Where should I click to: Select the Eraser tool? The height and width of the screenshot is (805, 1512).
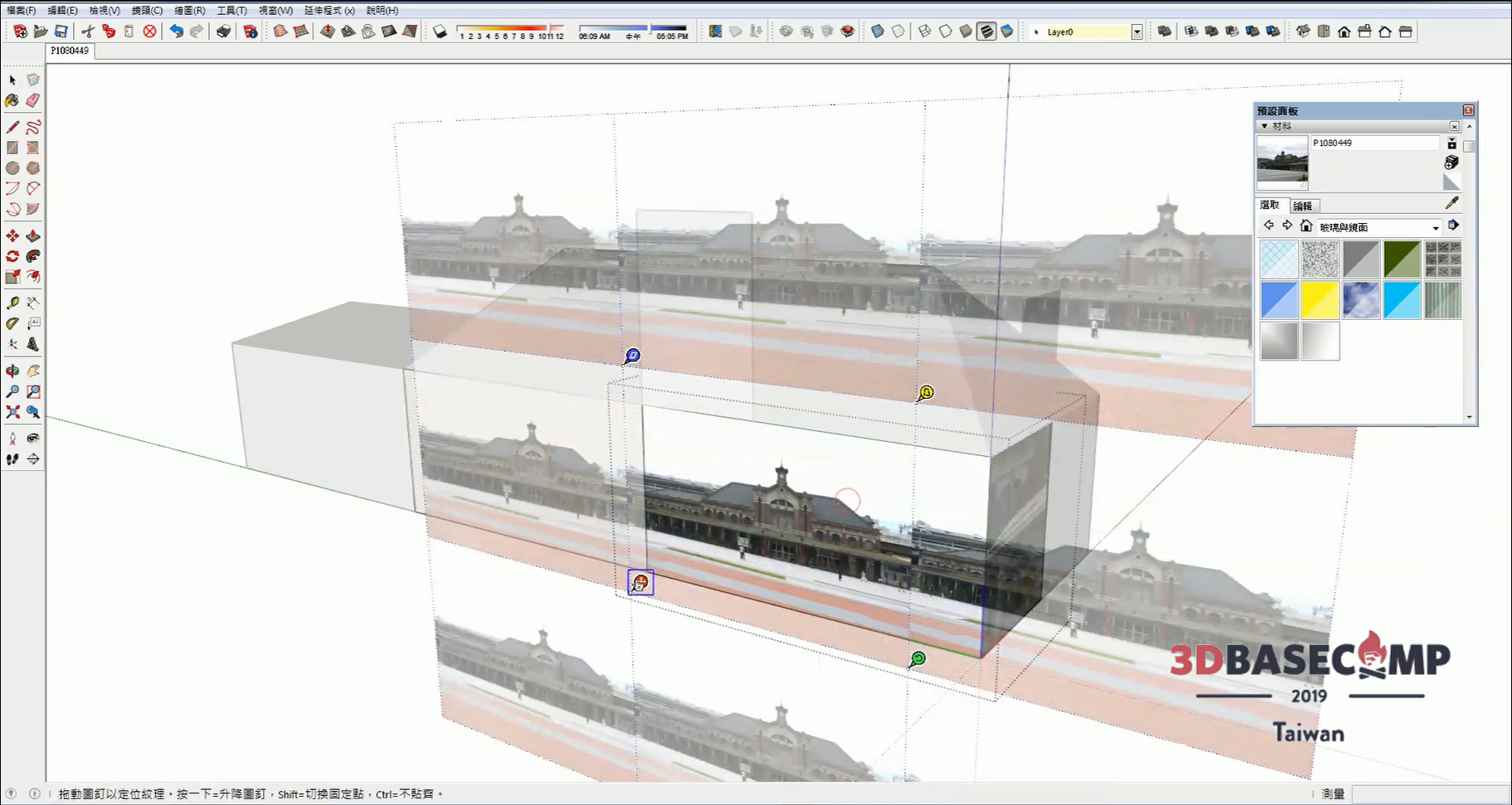(x=33, y=100)
